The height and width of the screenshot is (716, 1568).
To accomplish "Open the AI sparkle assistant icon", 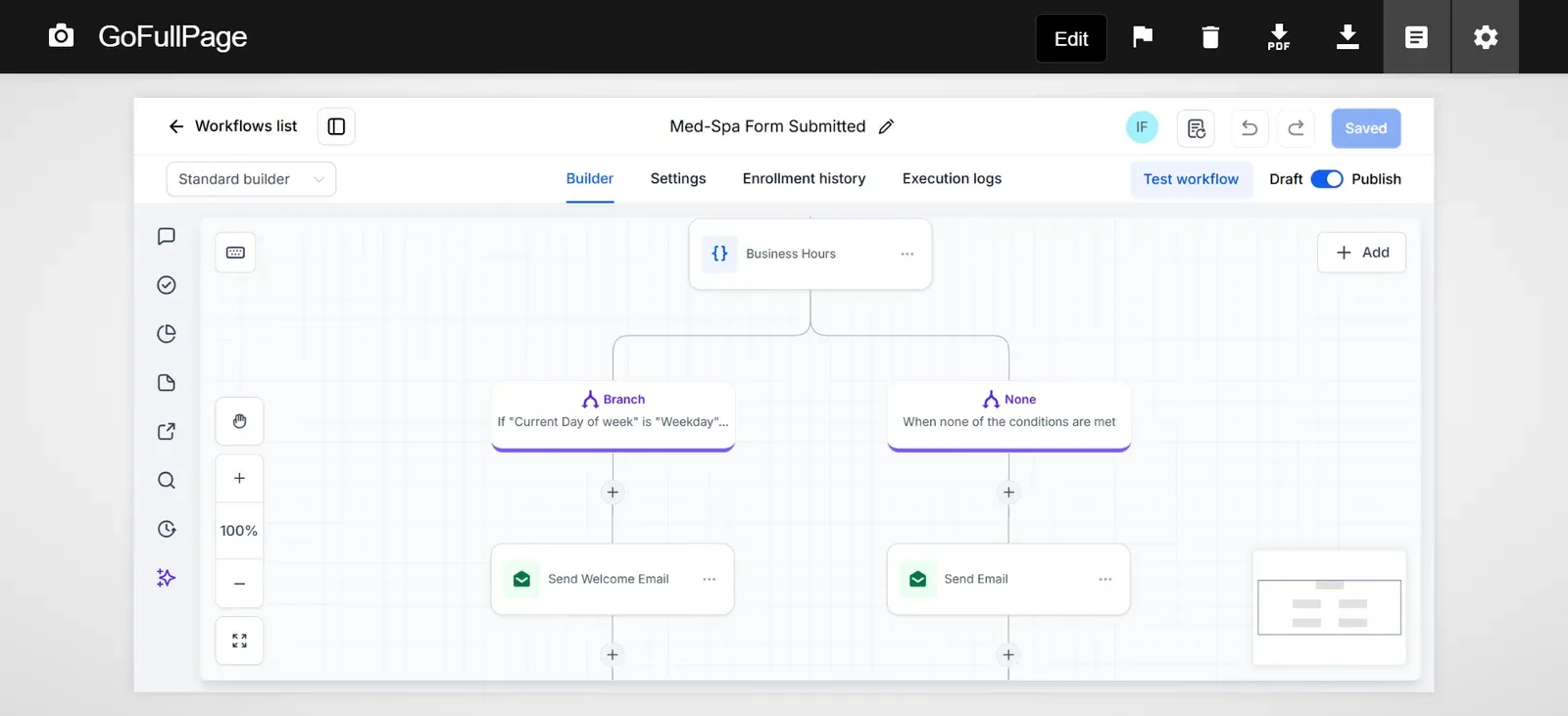I will 167,578.
